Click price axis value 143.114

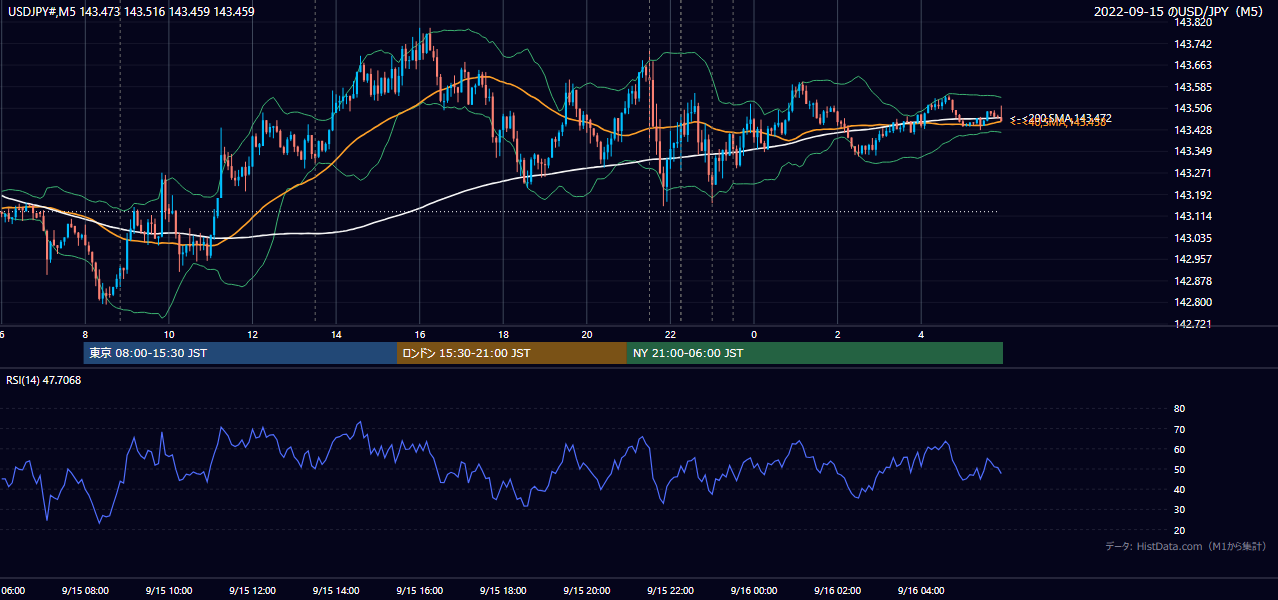1192,216
